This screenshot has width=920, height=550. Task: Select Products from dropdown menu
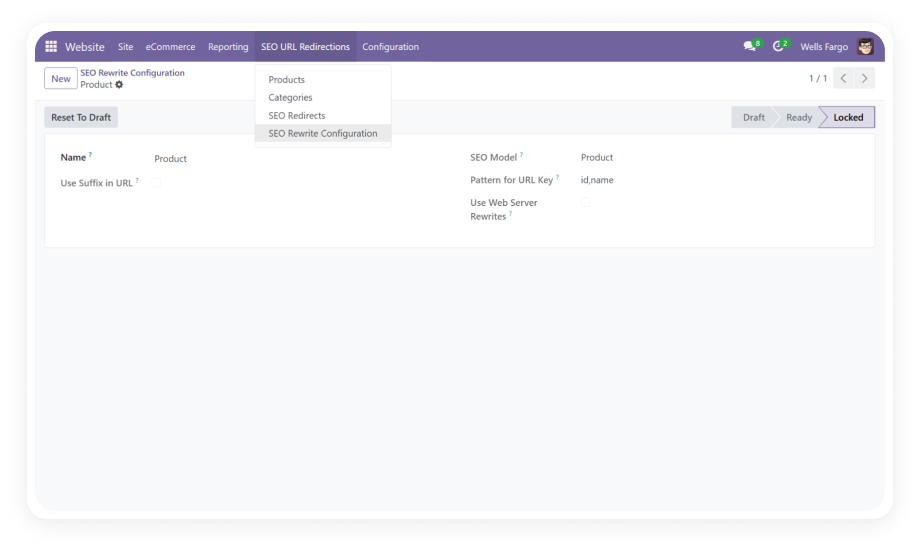click(x=323, y=79)
